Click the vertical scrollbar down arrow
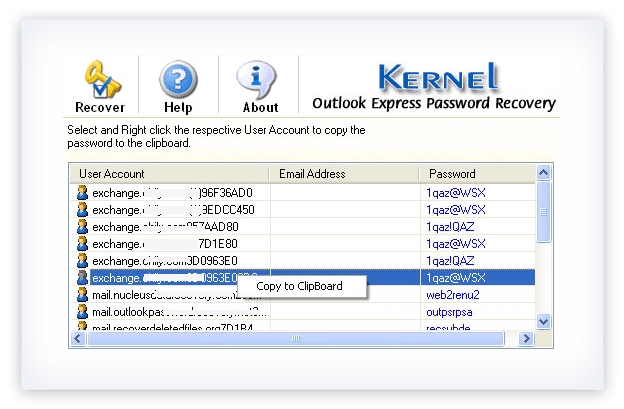This screenshot has height=409, width=624. click(x=544, y=321)
